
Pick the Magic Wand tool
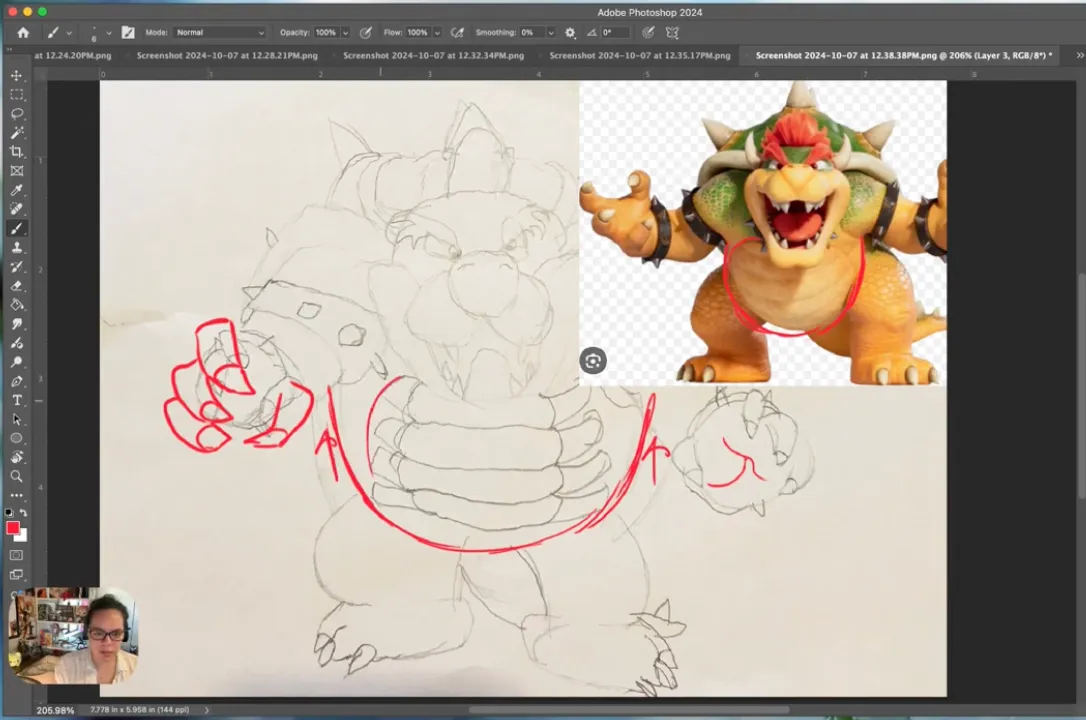click(17, 133)
